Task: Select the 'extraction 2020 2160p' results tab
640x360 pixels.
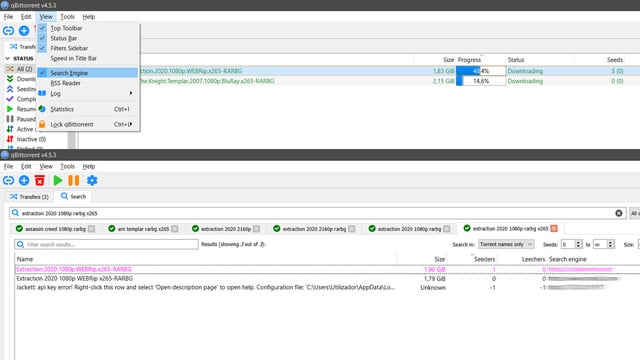Action: coord(226,229)
